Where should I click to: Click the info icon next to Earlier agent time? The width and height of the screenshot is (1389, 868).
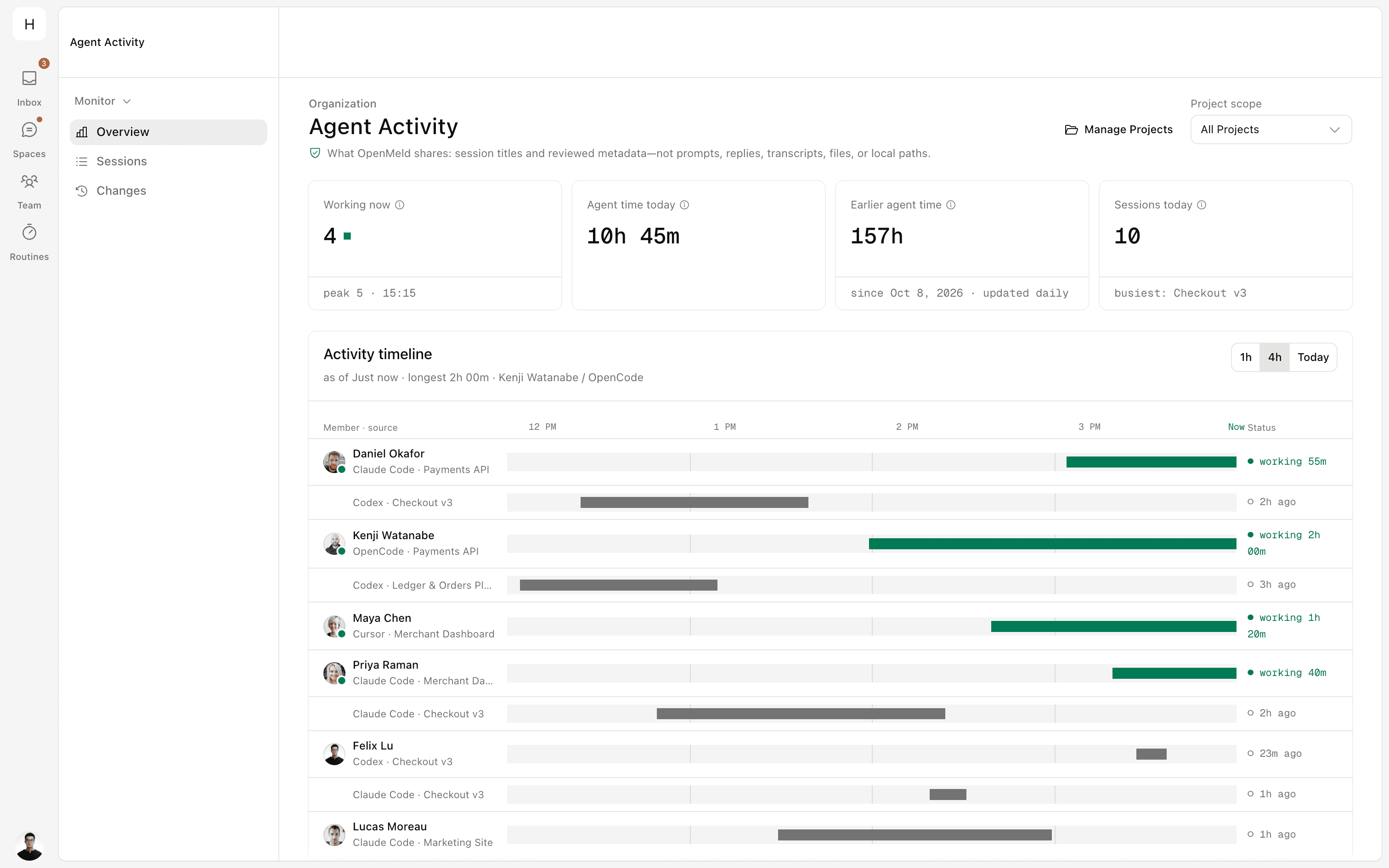coord(951,205)
